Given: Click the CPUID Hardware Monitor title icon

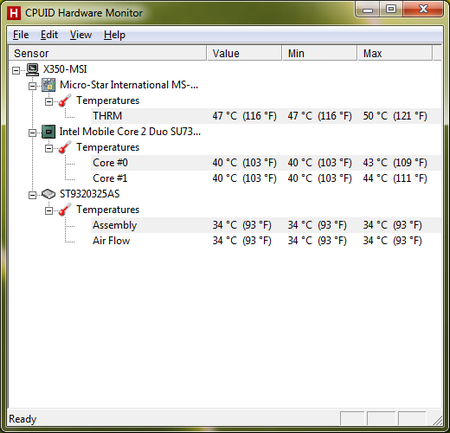Looking at the screenshot, I should [x=14, y=13].
